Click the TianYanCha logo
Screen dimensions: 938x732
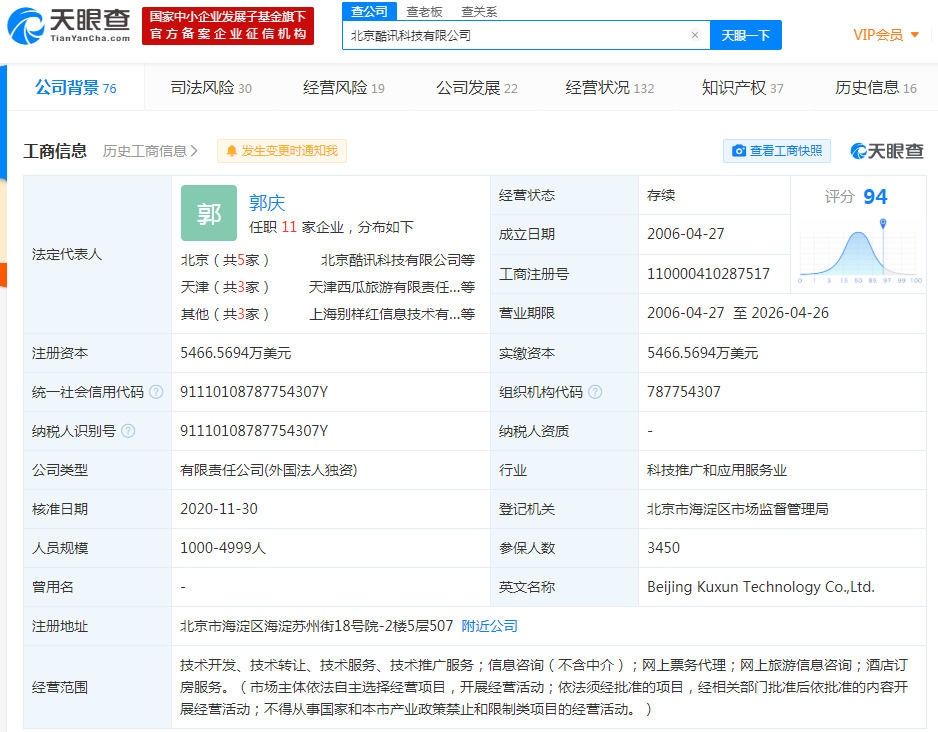coord(69,26)
